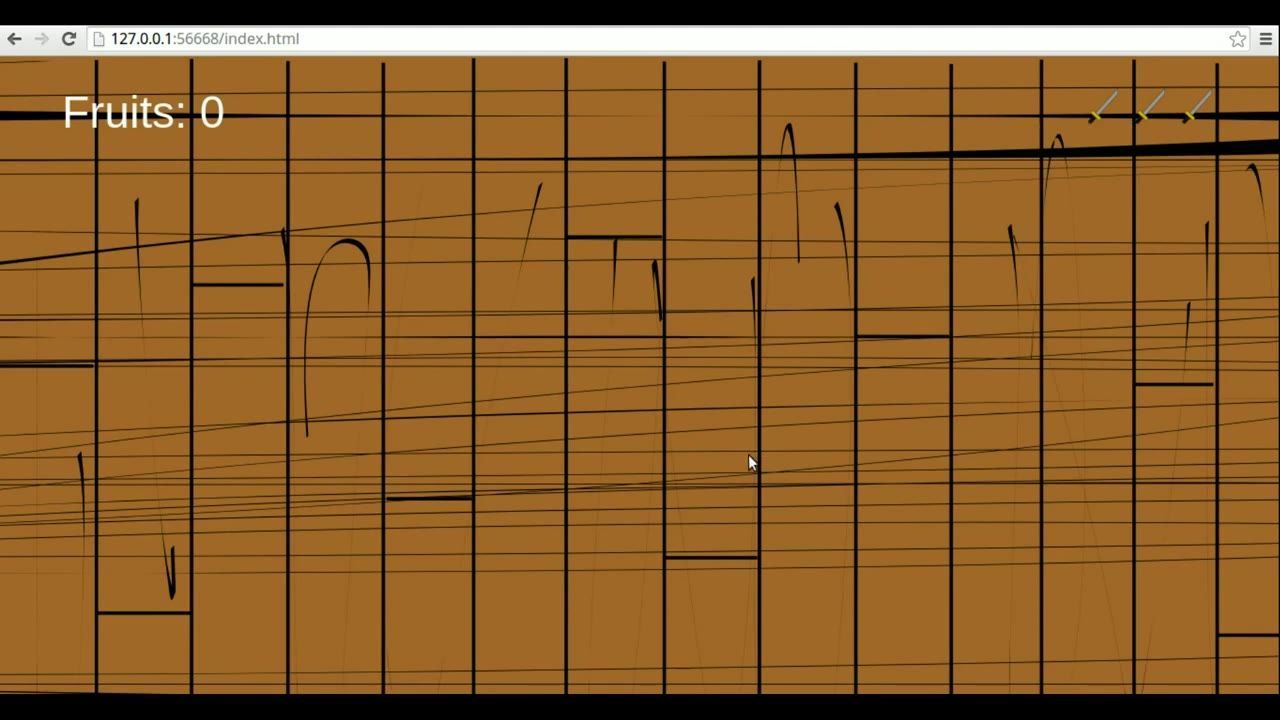Click the middle sword life icon
The width and height of the screenshot is (1280, 720).
[1150, 107]
